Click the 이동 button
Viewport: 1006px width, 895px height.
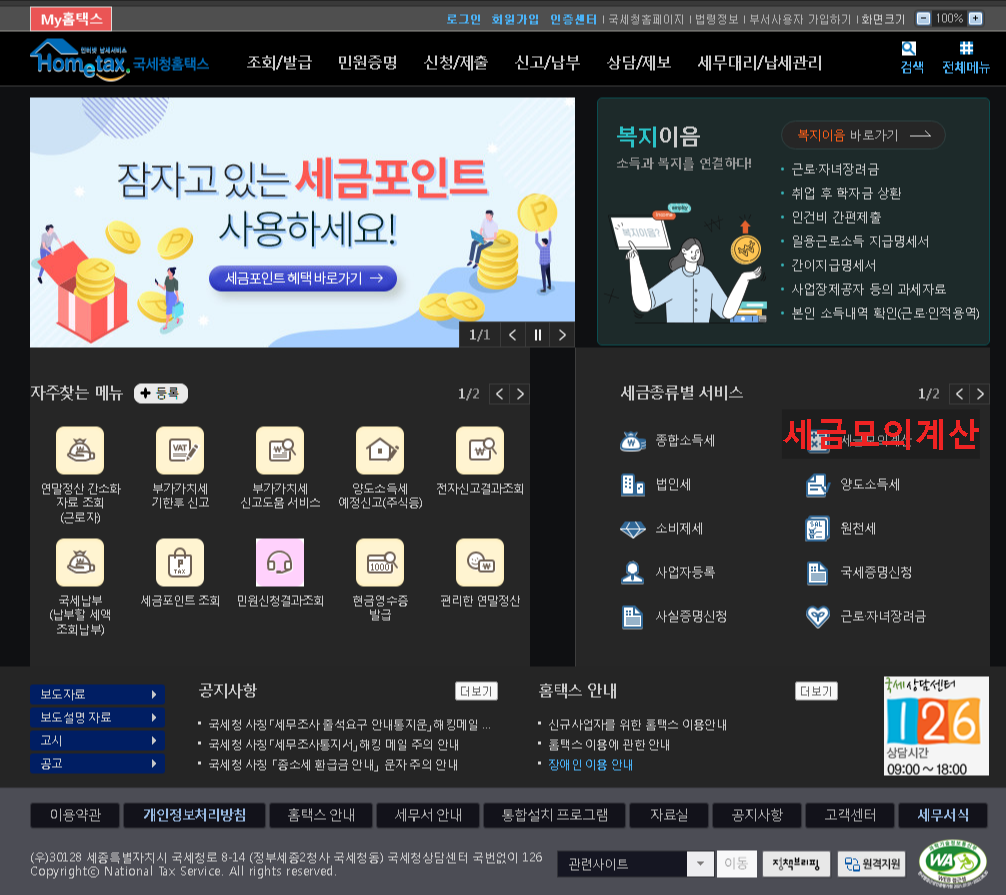click(x=737, y=864)
